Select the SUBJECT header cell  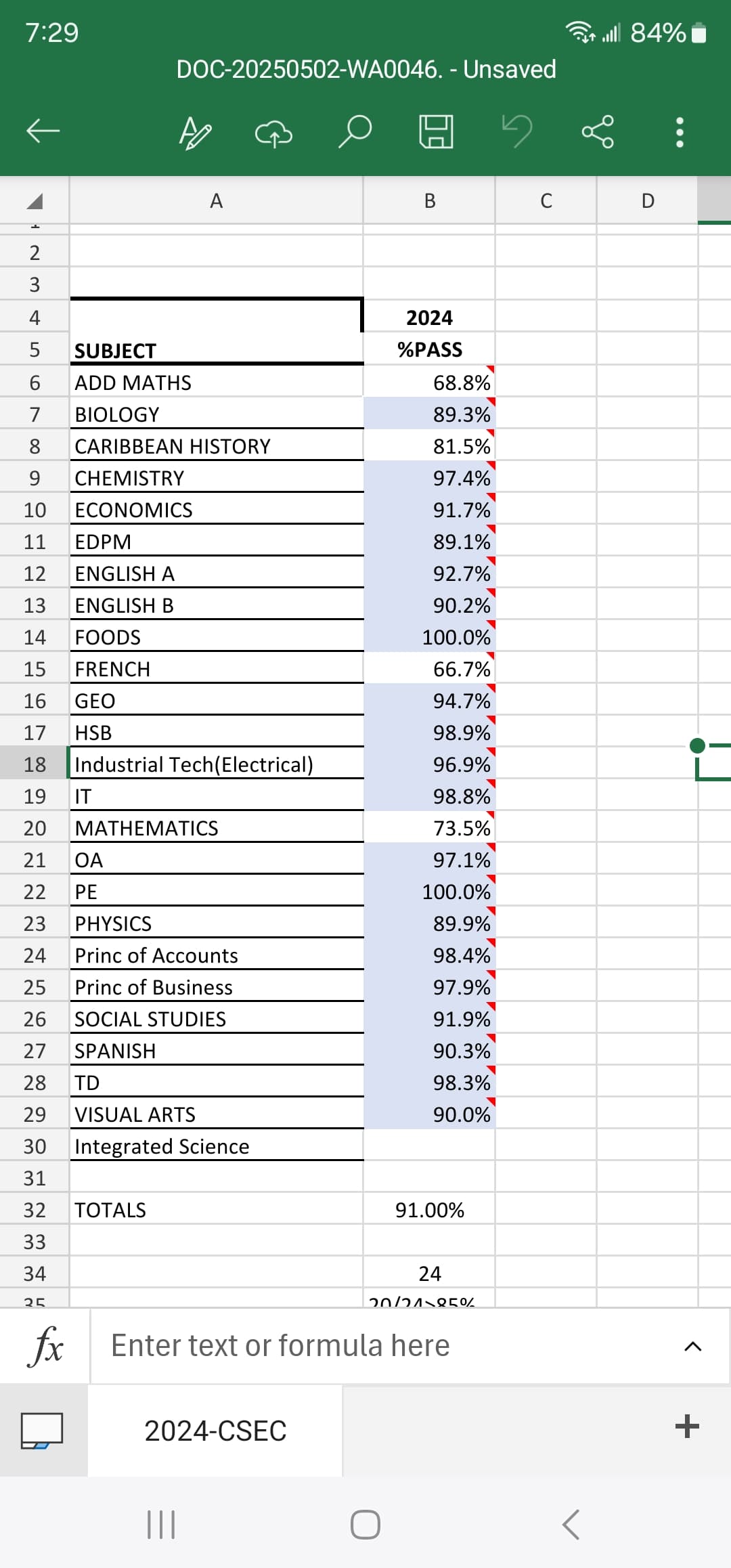point(217,350)
